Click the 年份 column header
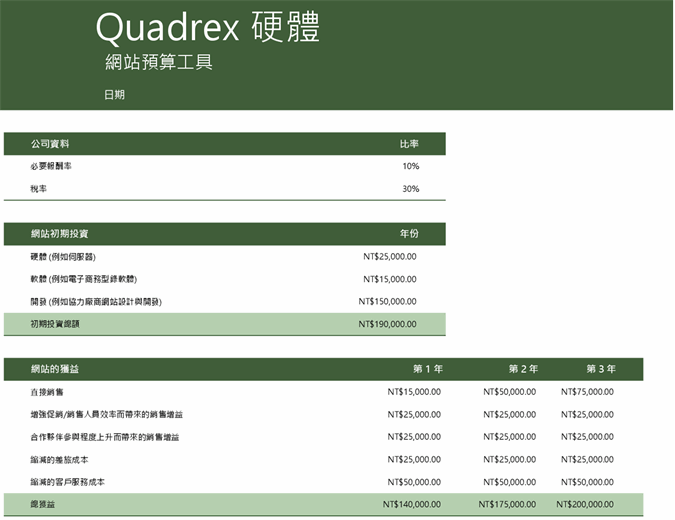The image size is (675, 520). [x=409, y=234]
